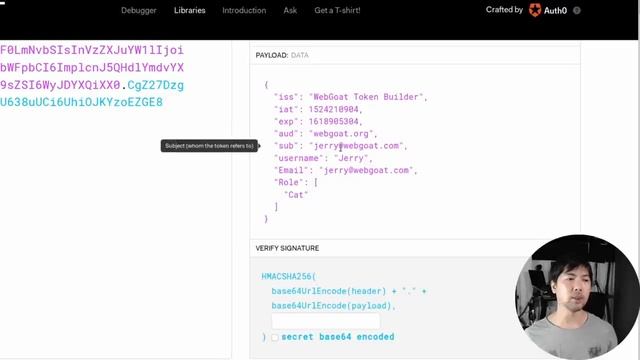Image resolution: width=640 pixels, height=360 pixels.
Task: Click the HMACSHA256( text
Action: coord(289,276)
